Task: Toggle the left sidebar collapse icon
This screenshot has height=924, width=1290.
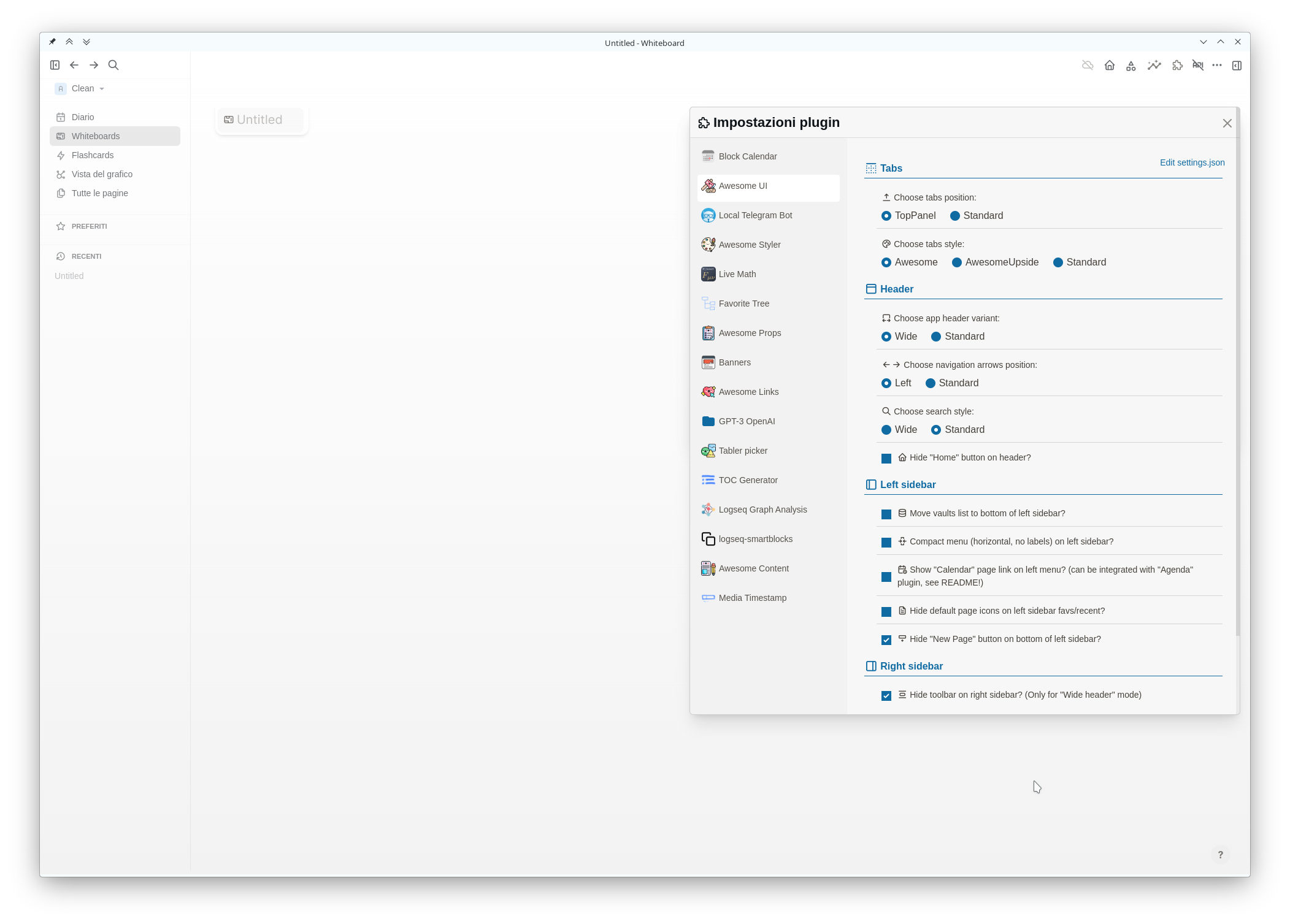Action: coord(55,64)
